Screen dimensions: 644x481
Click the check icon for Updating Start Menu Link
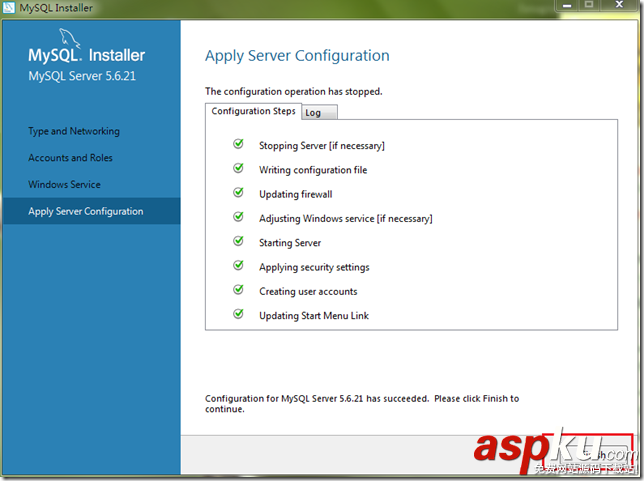(x=238, y=313)
